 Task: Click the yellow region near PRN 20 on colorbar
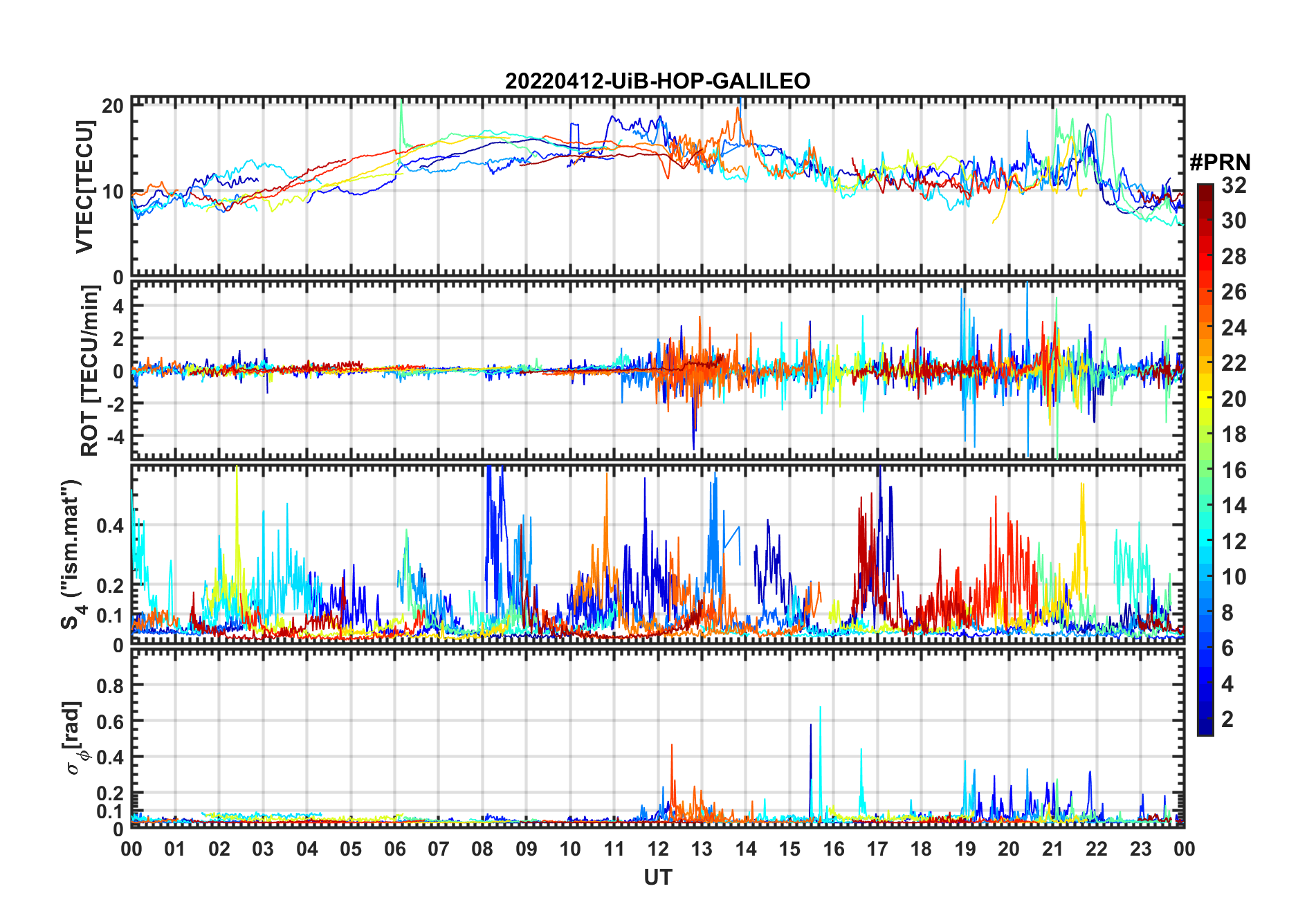(x=1205, y=399)
